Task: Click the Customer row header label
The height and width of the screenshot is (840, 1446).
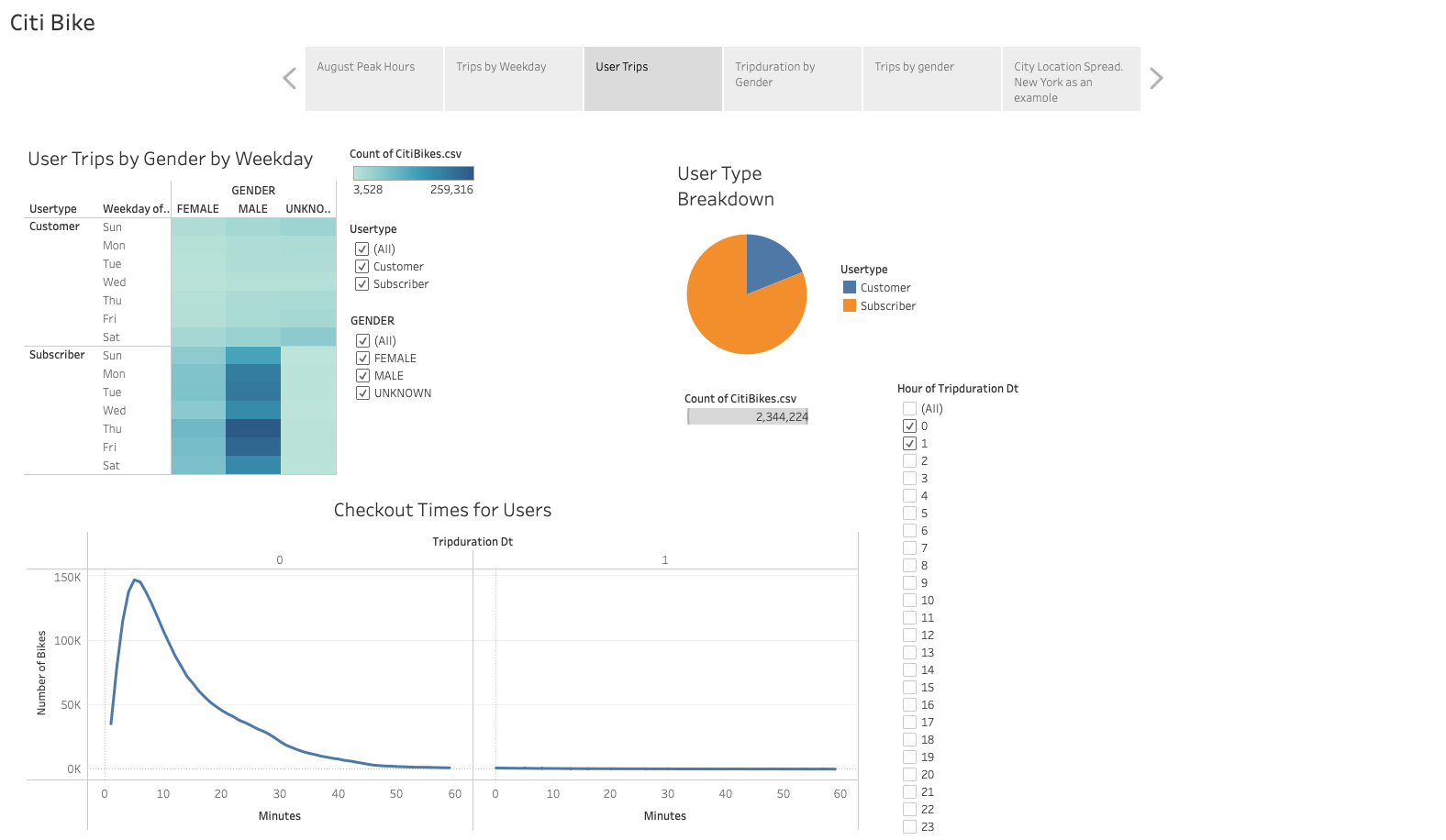Action: (x=54, y=227)
